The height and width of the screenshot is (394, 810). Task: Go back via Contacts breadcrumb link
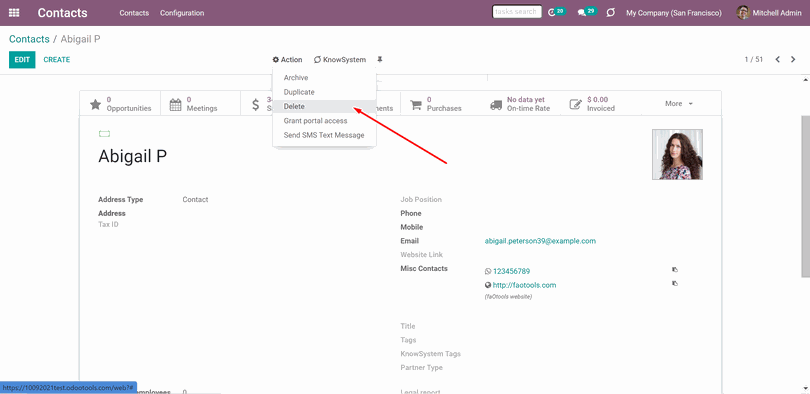29,39
